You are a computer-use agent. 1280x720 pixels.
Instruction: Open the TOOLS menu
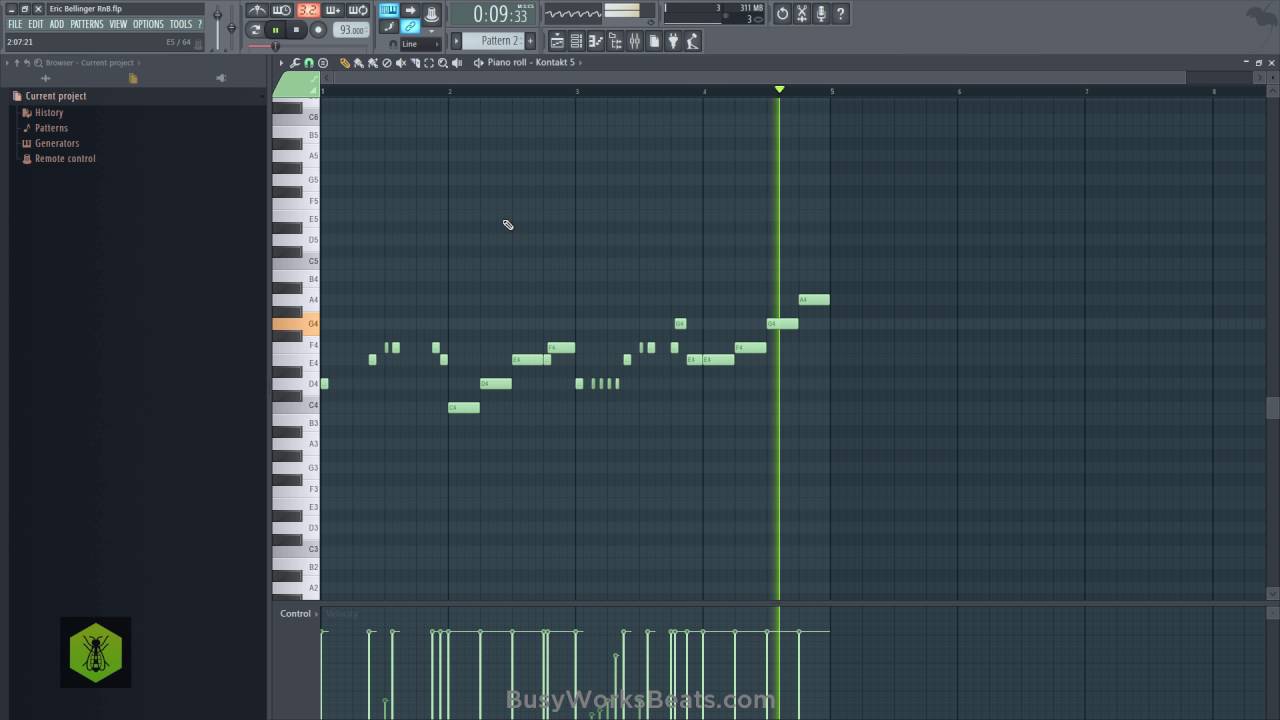(x=180, y=24)
